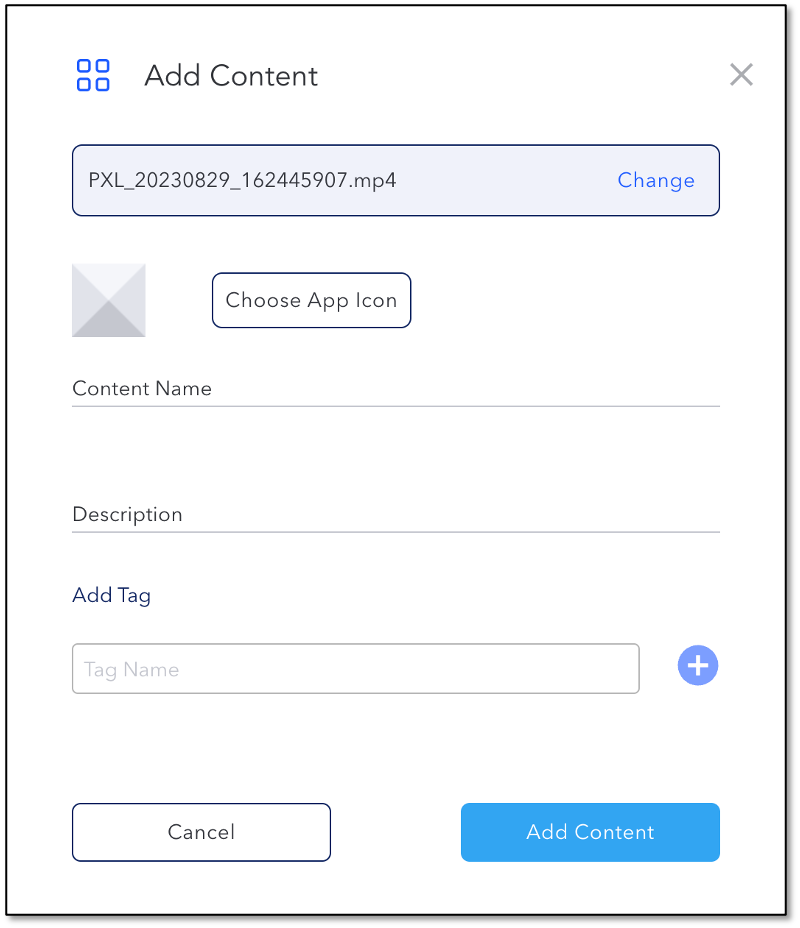Click the Tag Name placeholder text
This screenshot has width=800, height=928.
pyautogui.click(x=131, y=670)
